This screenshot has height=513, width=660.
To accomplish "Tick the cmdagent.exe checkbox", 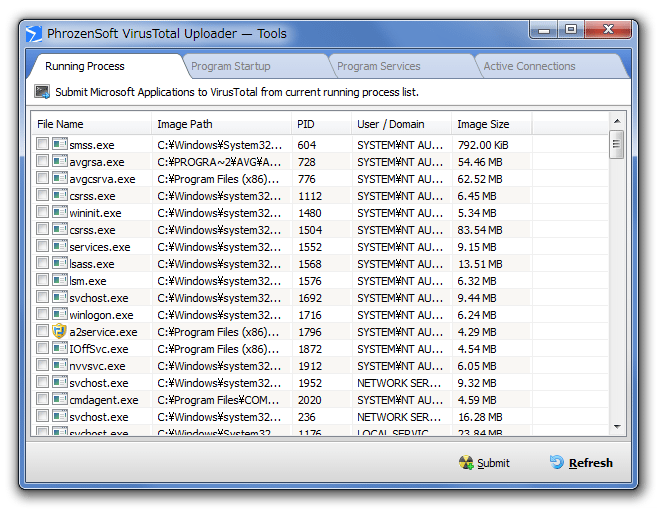I will (43, 399).
